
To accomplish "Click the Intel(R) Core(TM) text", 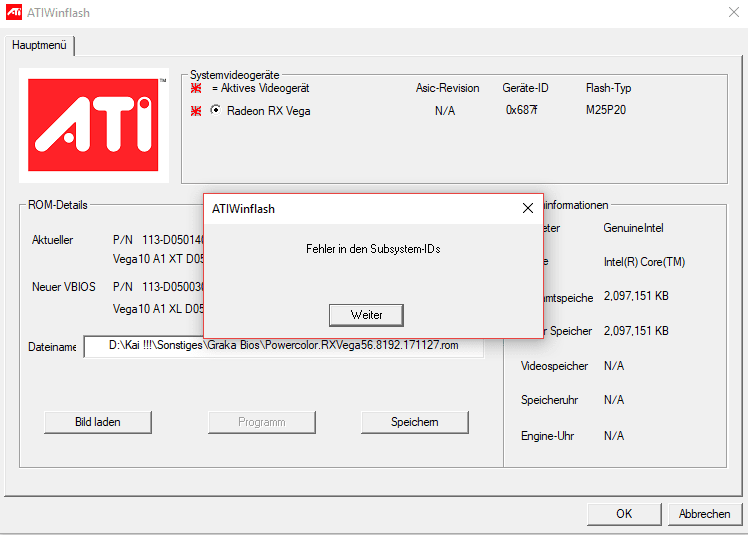I will [x=644, y=262].
